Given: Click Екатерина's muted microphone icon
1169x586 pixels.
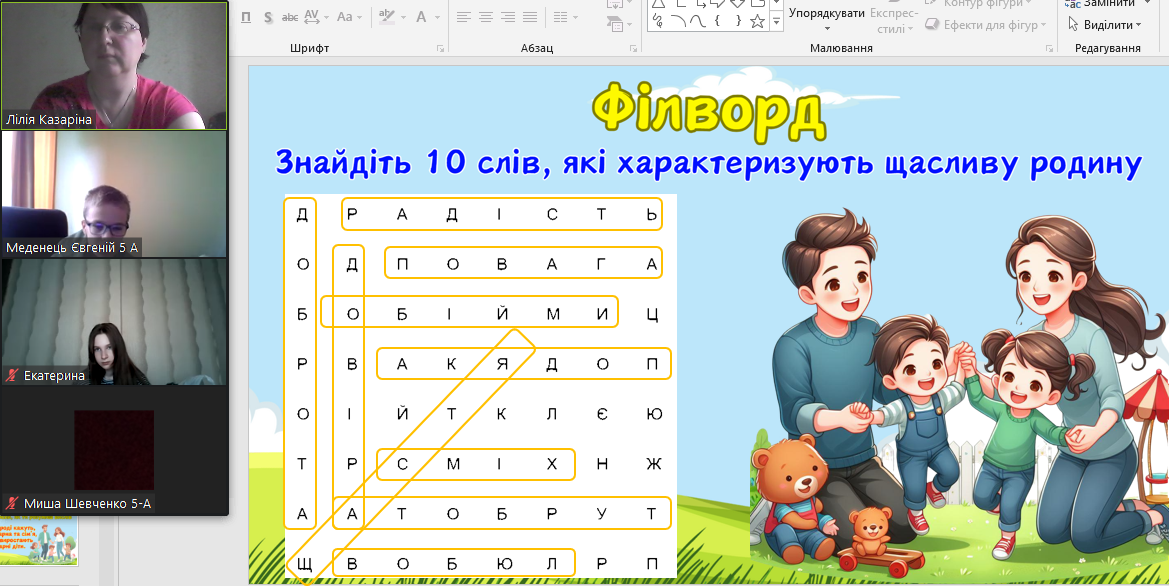Looking at the screenshot, I should 11,376.
